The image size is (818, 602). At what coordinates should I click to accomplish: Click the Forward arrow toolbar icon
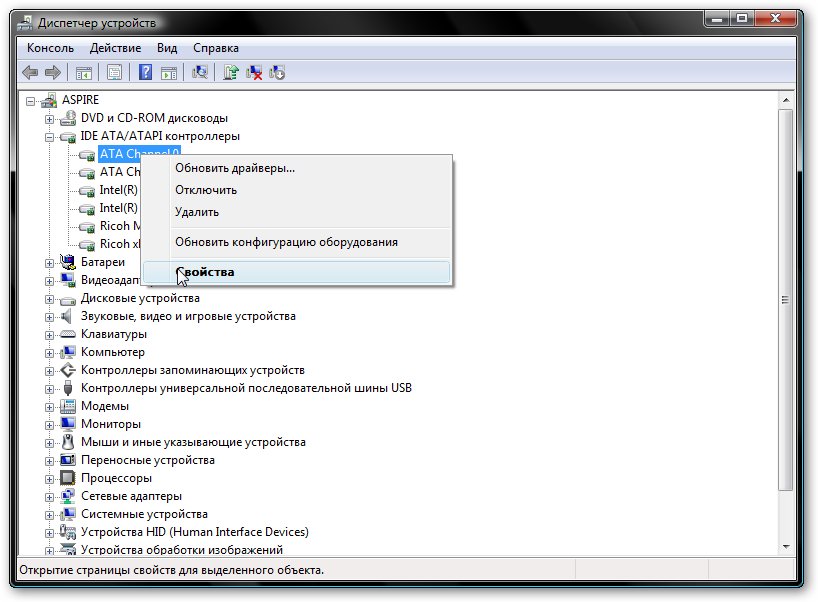pos(53,73)
